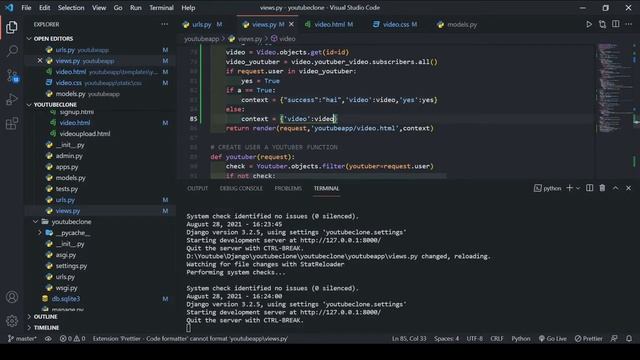
Task: Close the terminal panel
Action: tap(629, 188)
